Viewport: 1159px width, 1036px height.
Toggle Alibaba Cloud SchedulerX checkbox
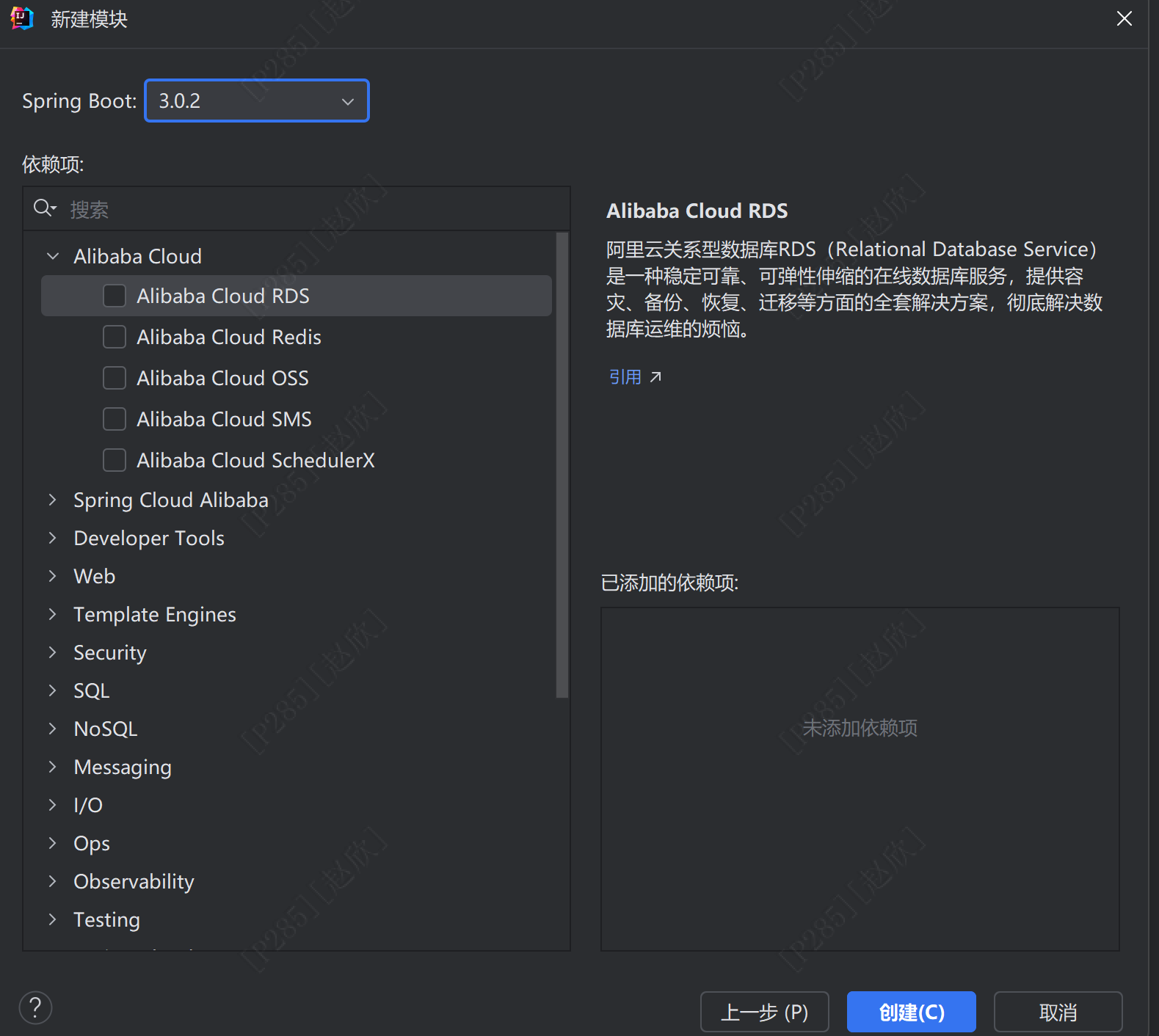pyautogui.click(x=115, y=460)
